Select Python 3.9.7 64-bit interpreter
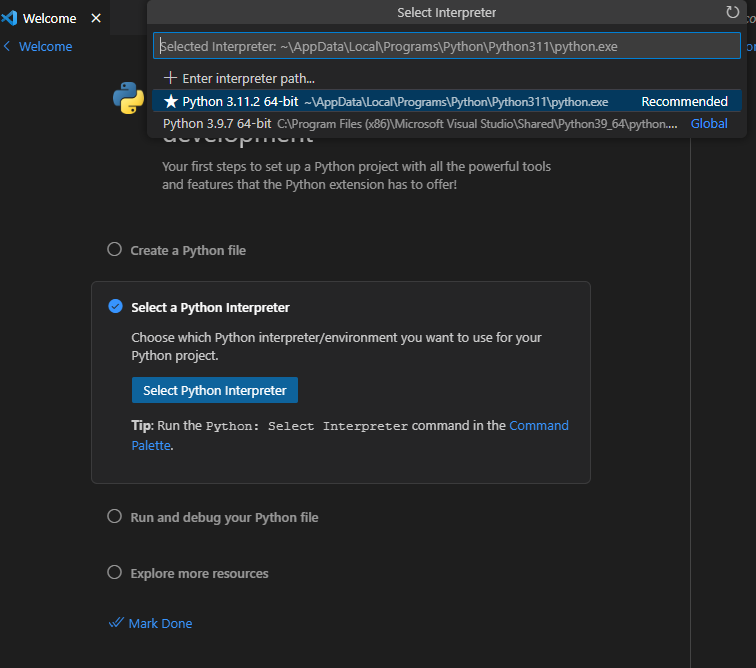The width and height of the screenshot is (756, 668). tap(446, 124)
